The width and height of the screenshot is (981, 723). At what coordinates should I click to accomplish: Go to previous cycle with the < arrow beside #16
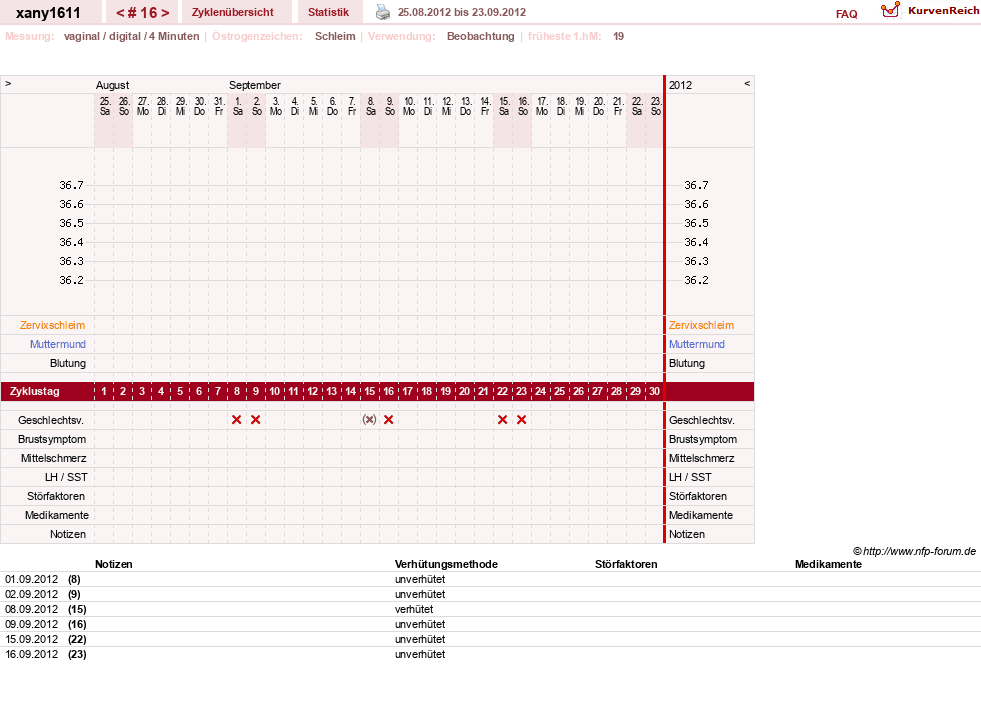click(x=120, y=13)
